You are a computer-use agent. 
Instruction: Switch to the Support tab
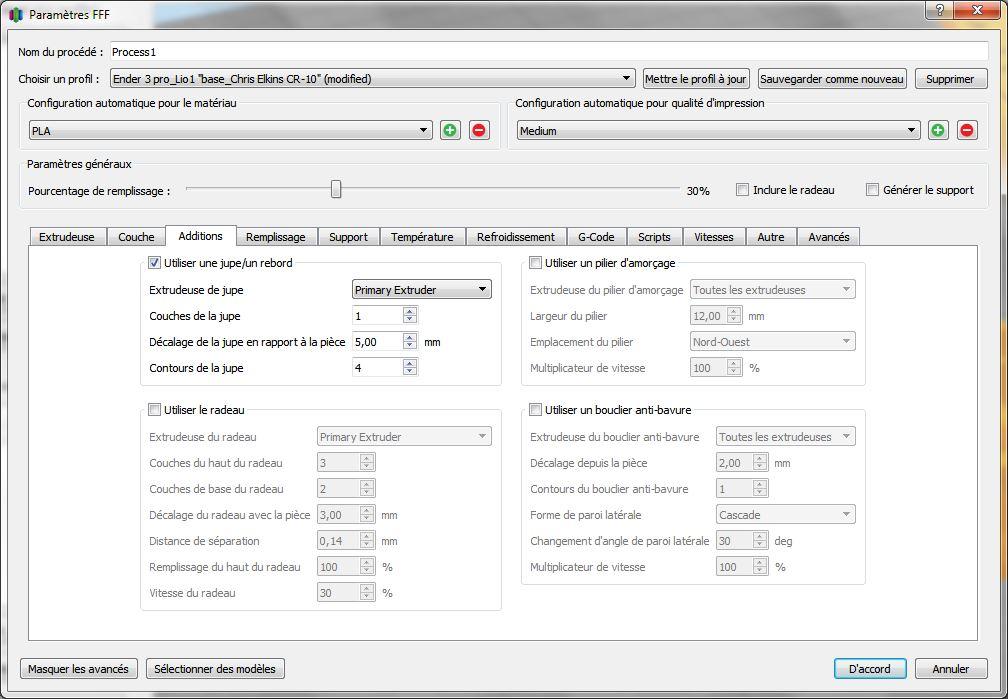(348, 237)
